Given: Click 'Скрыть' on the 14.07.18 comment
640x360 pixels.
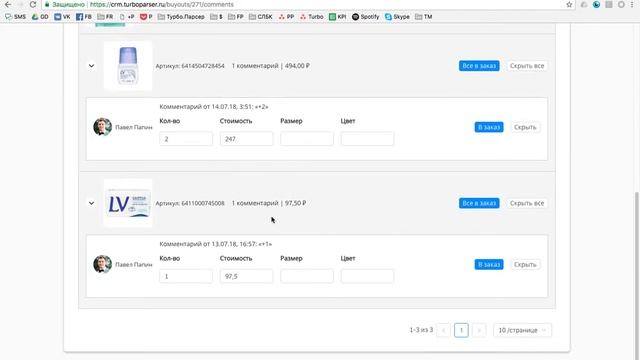Looking at the screenshot, I should click(525, 127).
